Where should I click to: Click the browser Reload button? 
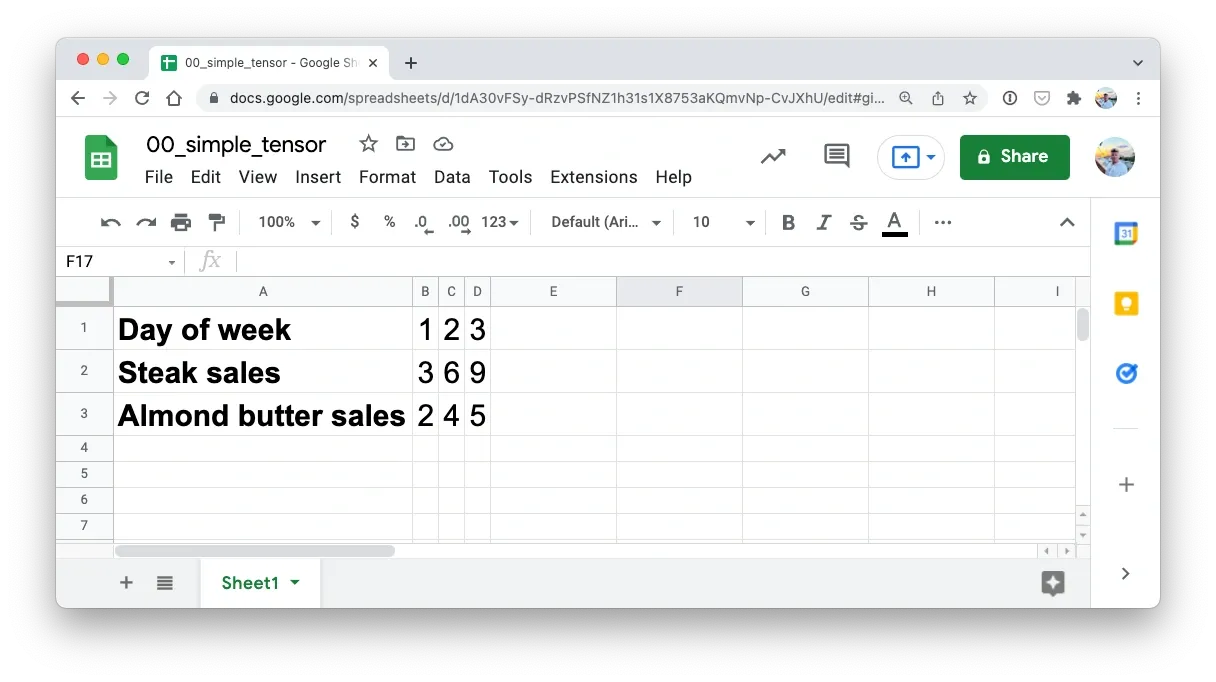pyautogui.click(x=142, y=98)
